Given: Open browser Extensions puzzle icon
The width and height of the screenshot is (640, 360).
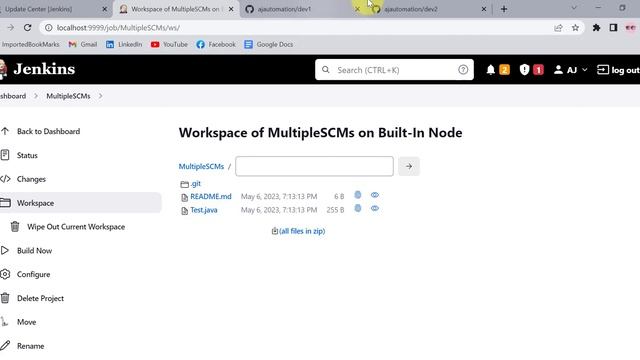Looking at the screenshot, I should click(x=596, y=28).
